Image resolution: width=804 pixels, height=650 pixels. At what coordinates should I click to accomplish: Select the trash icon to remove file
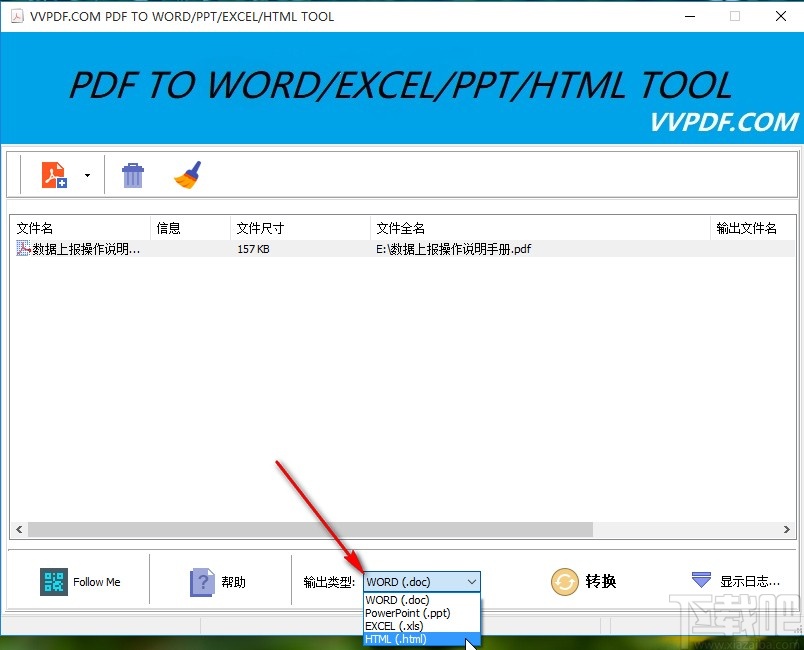pos(133,173)
